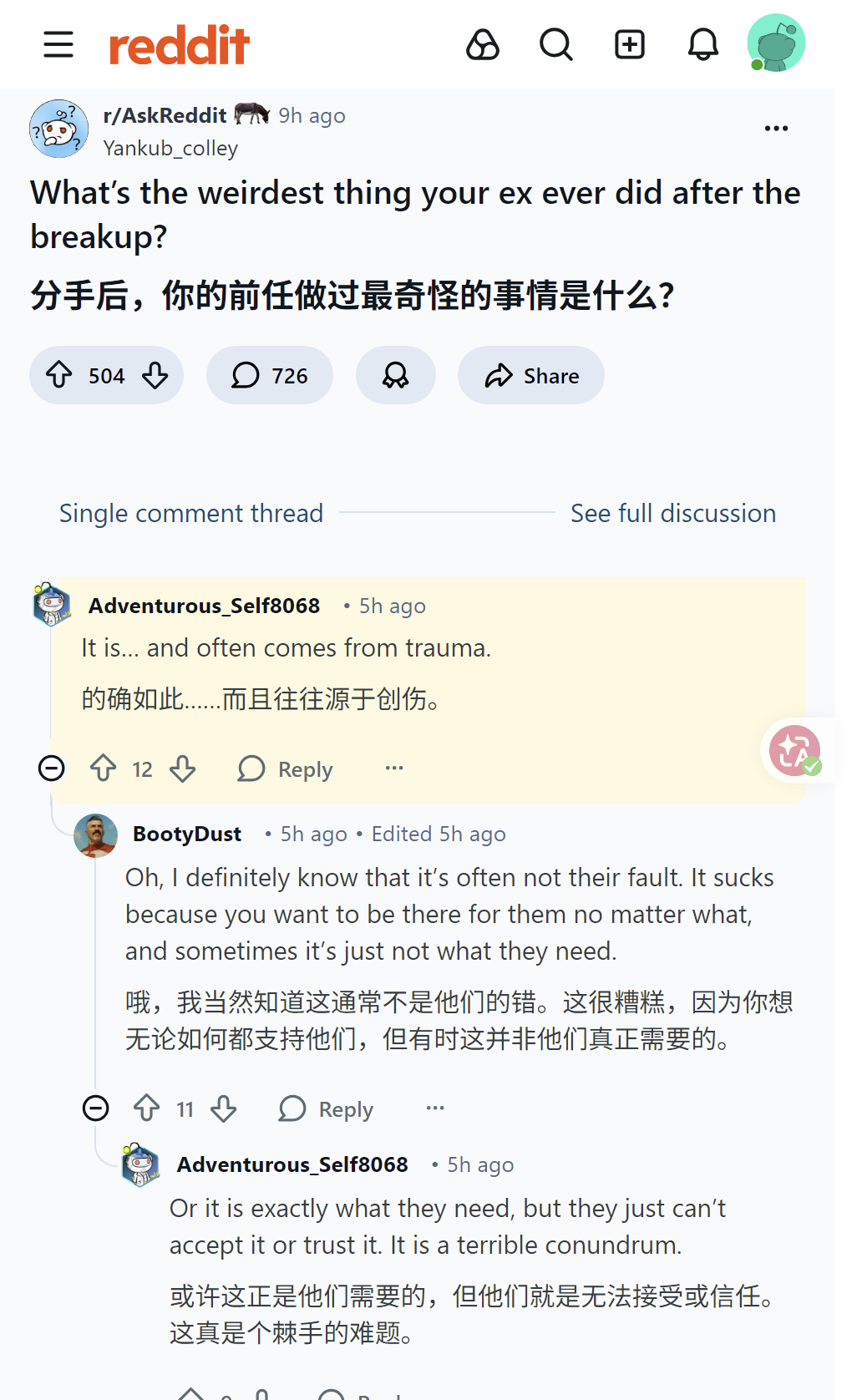852x1400 pixels.
Task: Upvote Adventurous_Self8068's comment with 12 votes
Action: (x=104, y=768)
